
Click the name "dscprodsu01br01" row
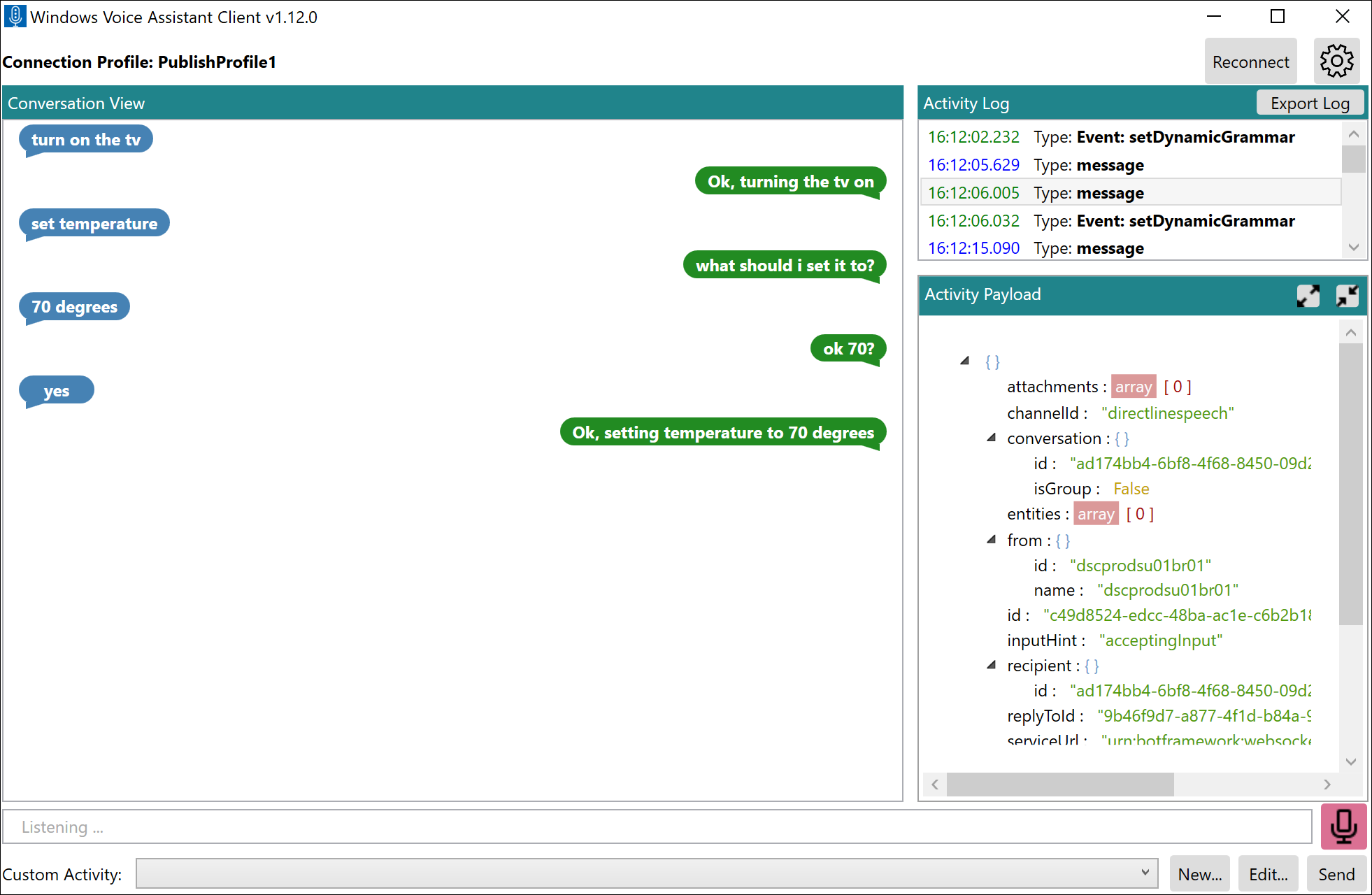click(1136, 590)
